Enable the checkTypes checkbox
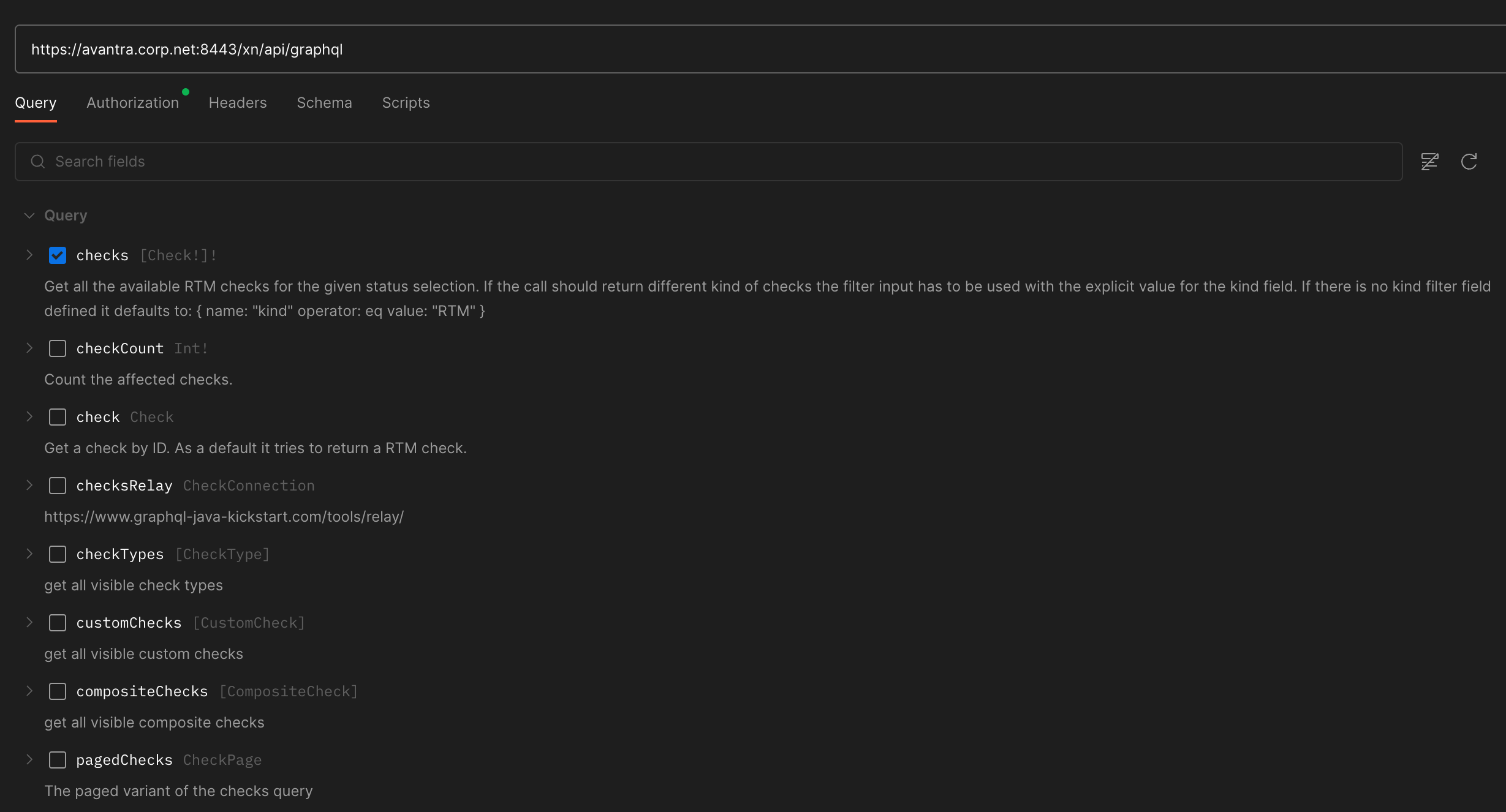Image resolution: width=1506 pixels, height=812 pixels. (x=58, y=554)
